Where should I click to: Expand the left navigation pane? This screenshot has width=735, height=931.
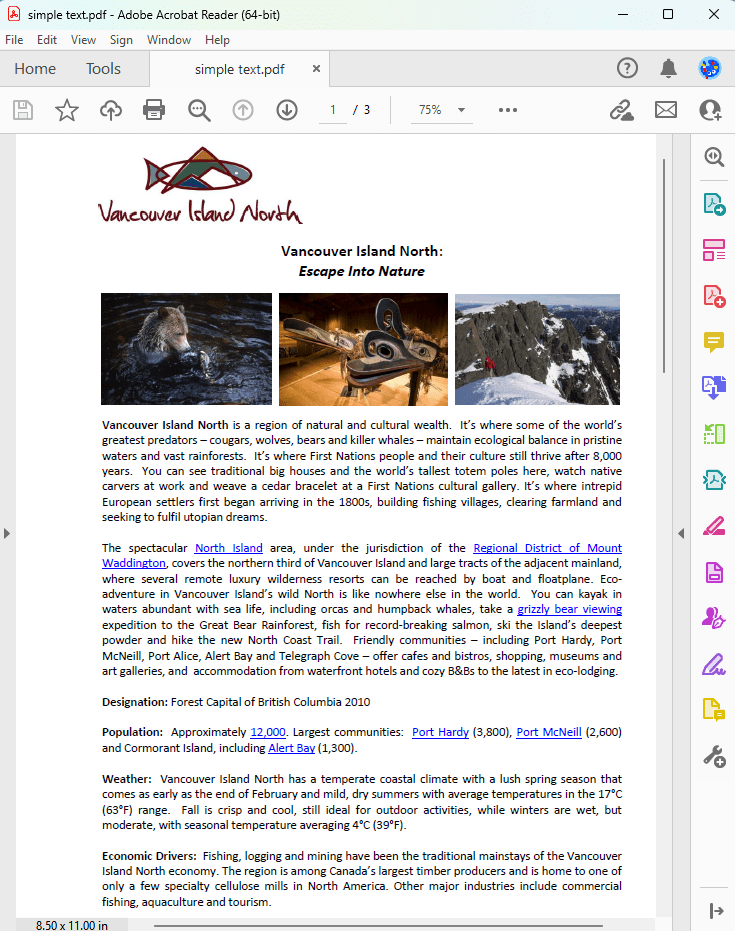[7, 533]
